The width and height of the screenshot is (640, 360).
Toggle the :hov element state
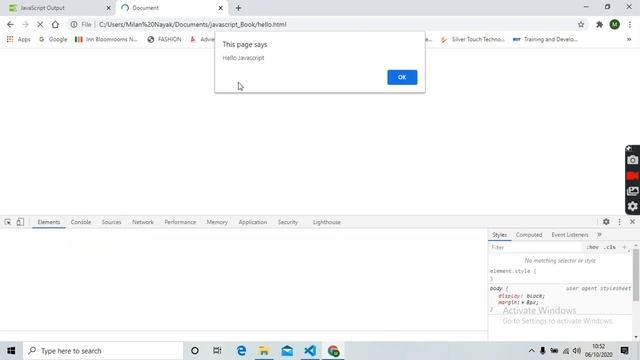[592, 247]
